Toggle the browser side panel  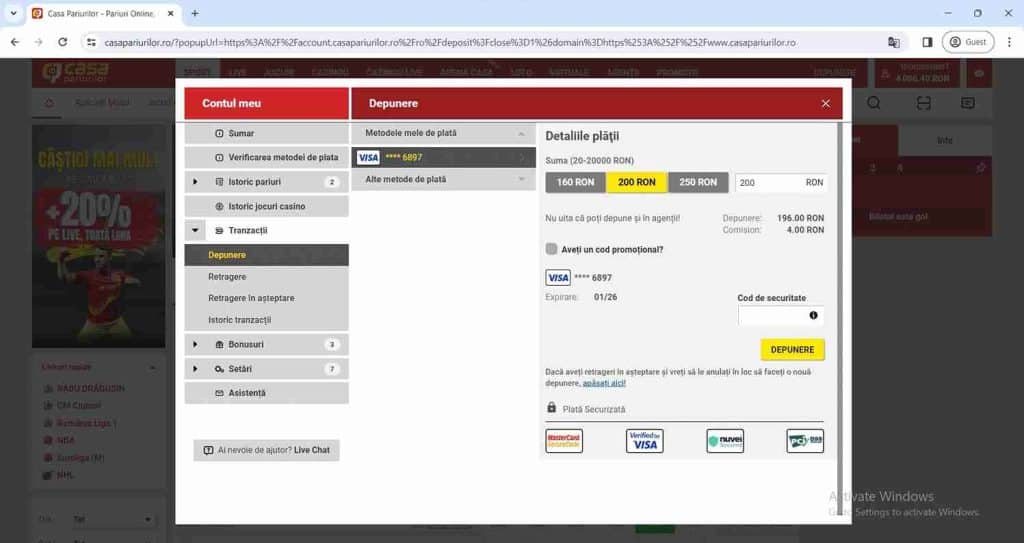pos(927,42)
